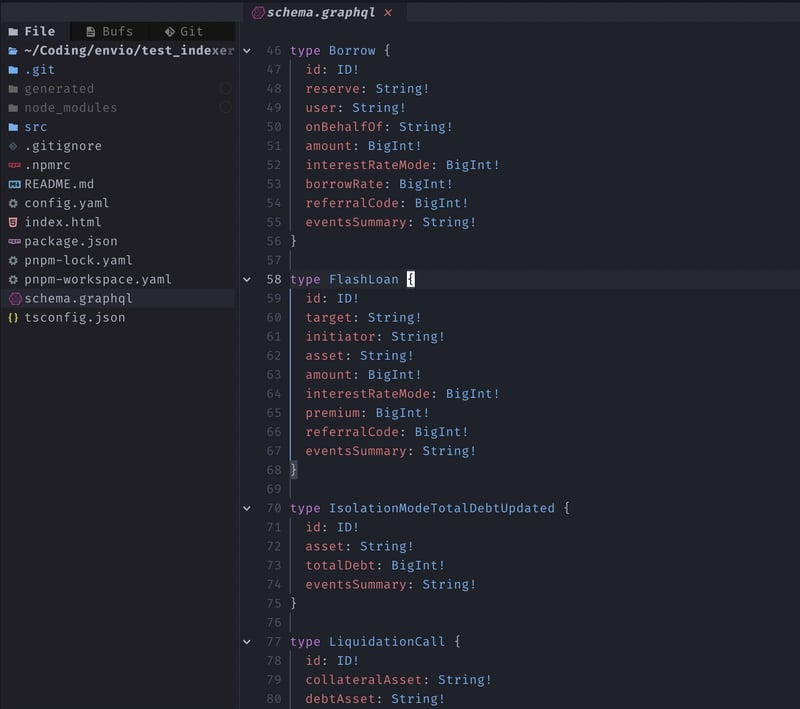
Task: Select schema.graphql in the file tree
Action: point(78,298)
